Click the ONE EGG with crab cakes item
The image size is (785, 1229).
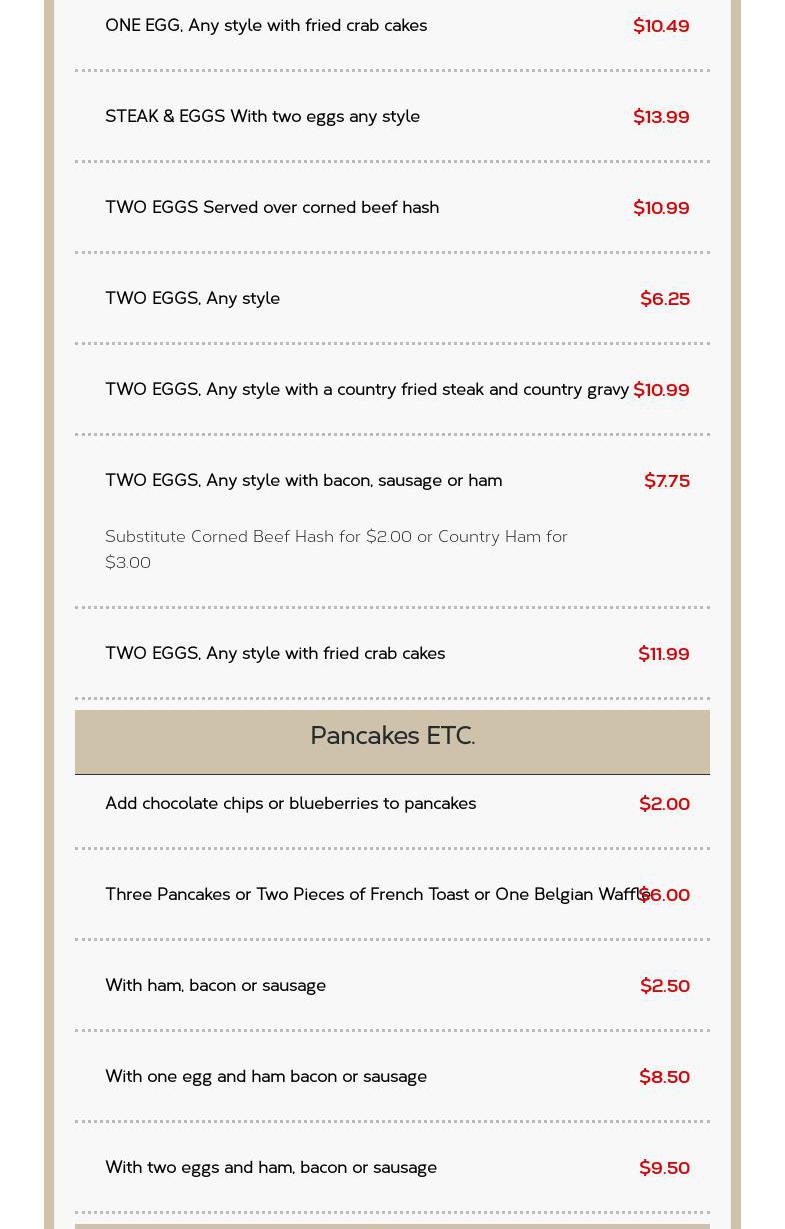pos(266,26)
